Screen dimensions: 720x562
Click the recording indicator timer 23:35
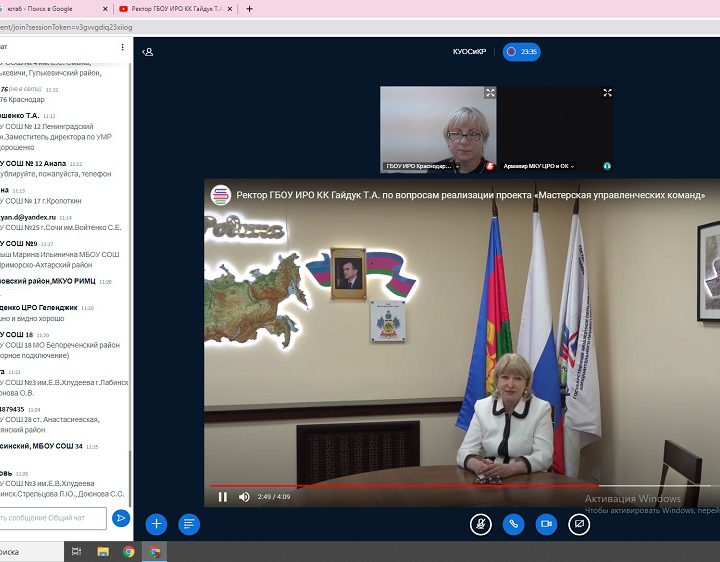(521, 51)
